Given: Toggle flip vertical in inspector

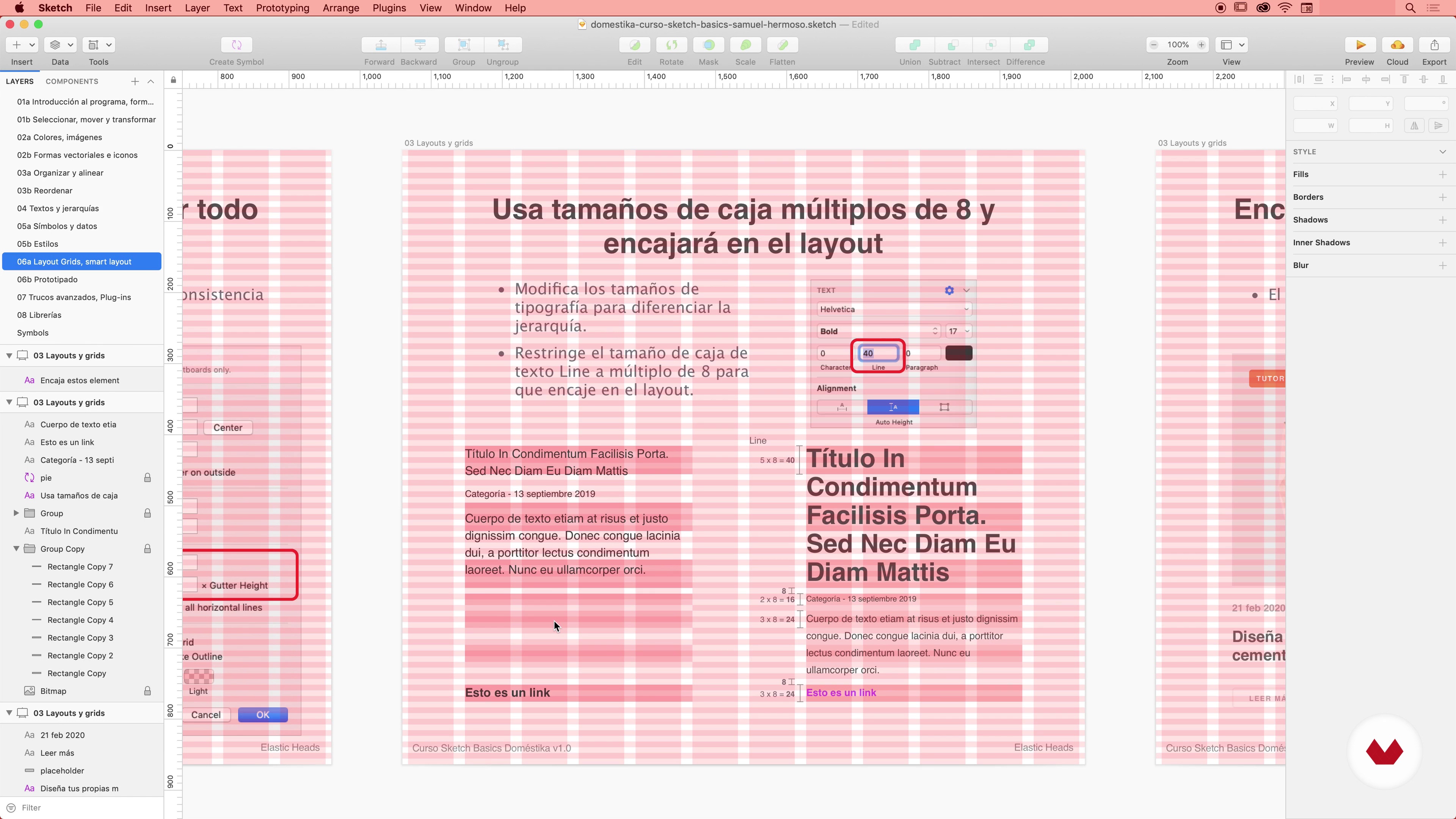Looking at the screenshot, I should click(1439, 126).
